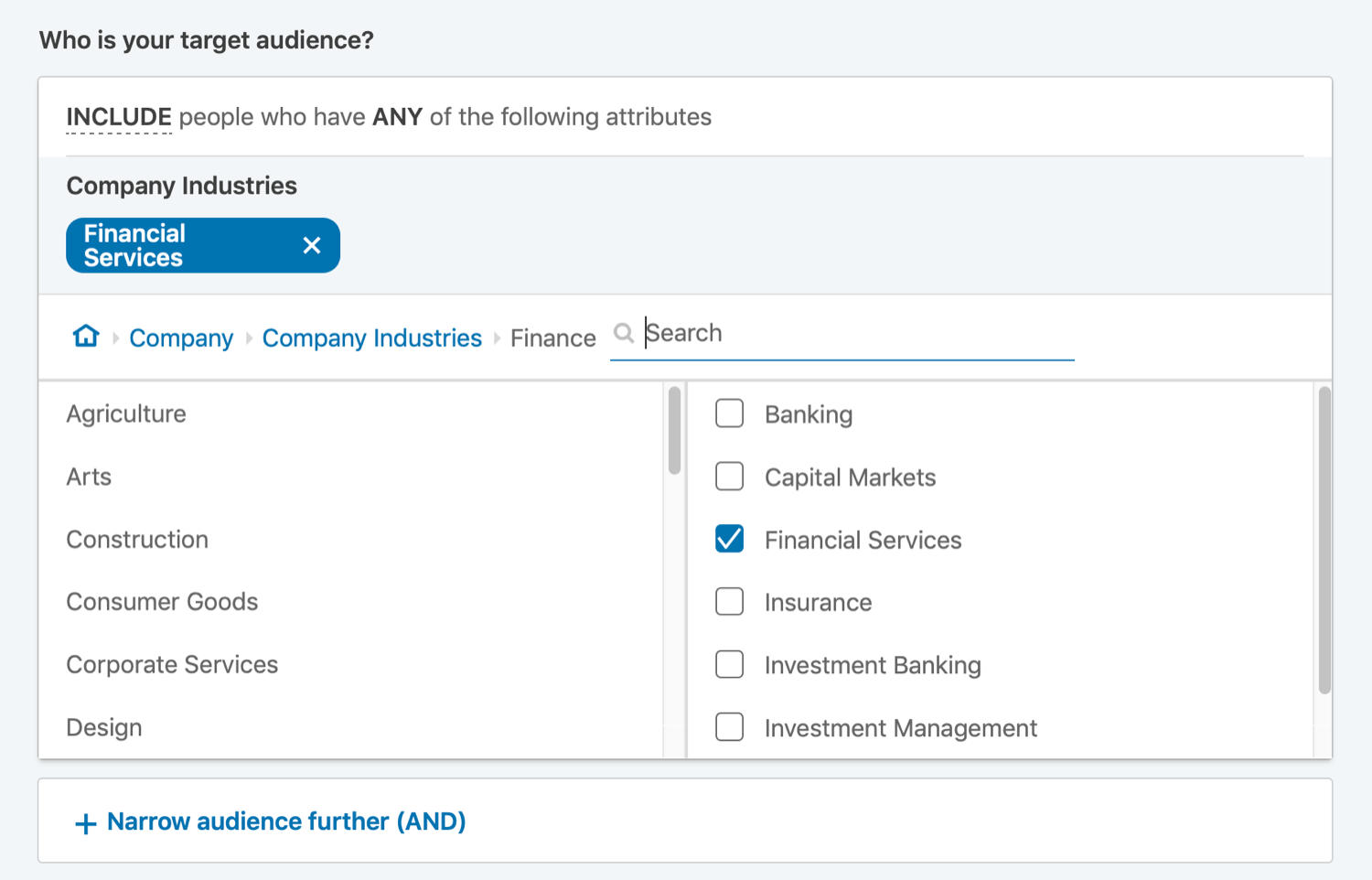
Task: Expand the Corporate Services category
Action: 172,665
